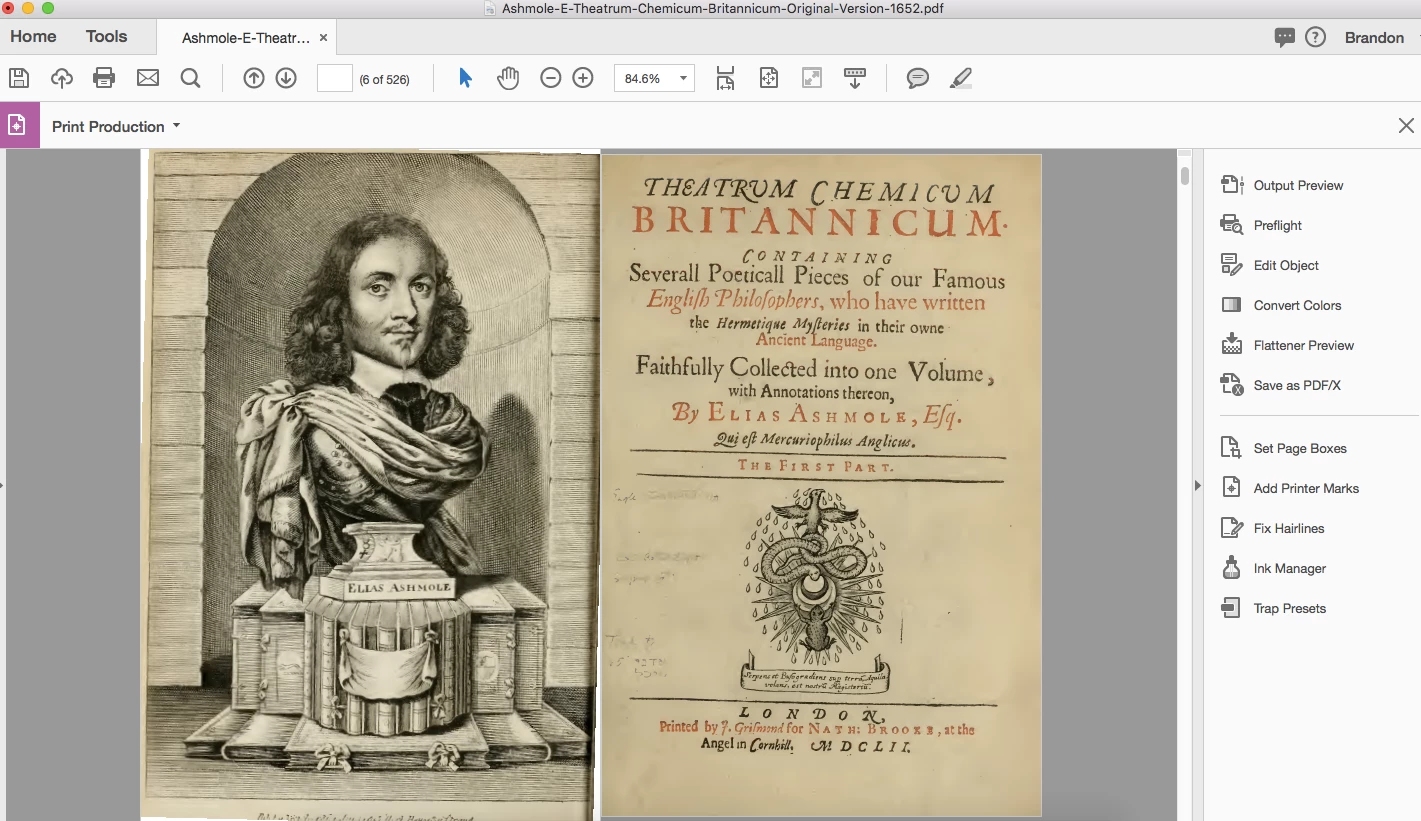The height and width of the screenshot is (821, 1421).
Task: Open Brandon account menu
Action: coord(1374,37)
